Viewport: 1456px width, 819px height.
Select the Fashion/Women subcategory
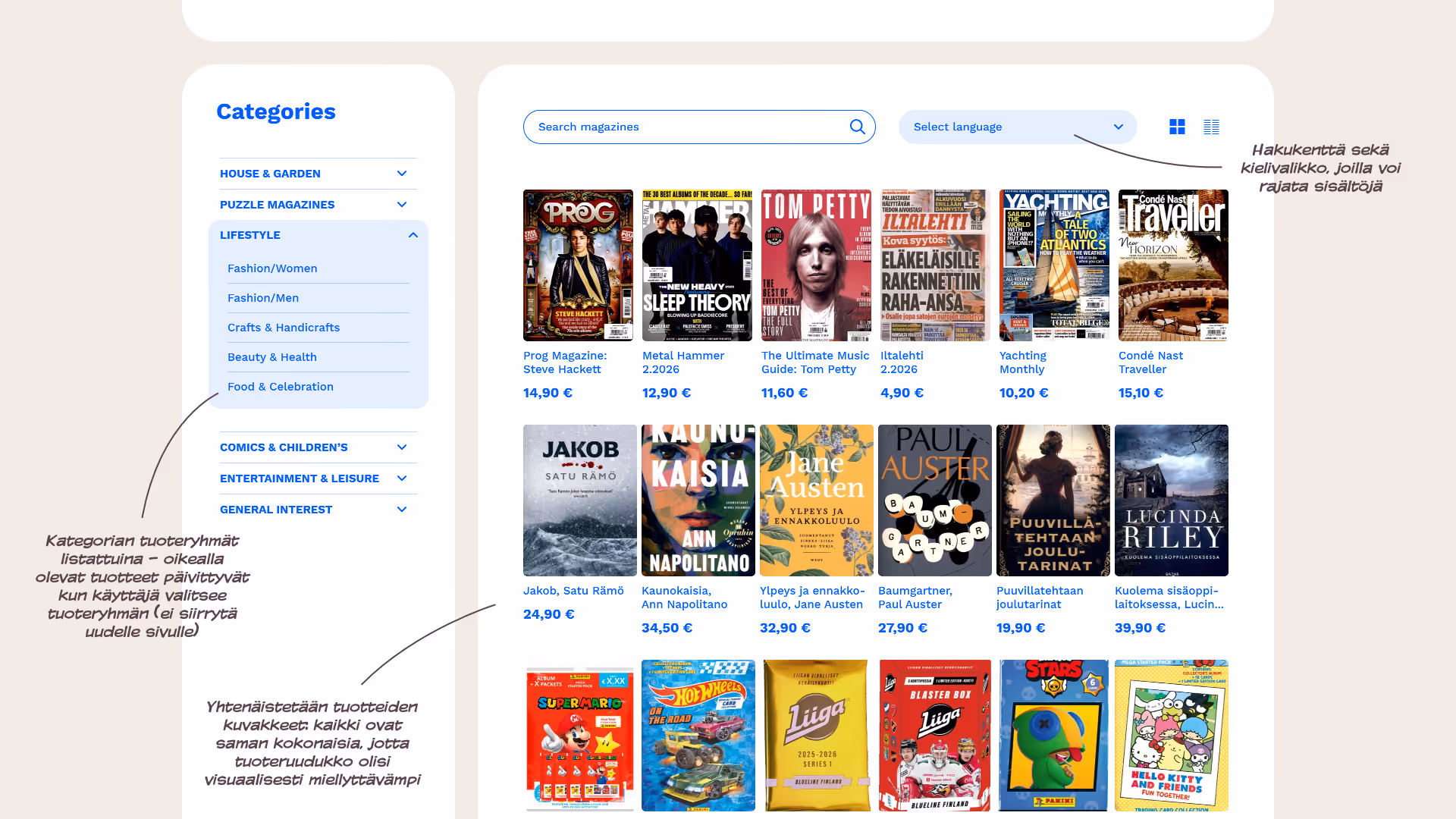point(272,268)
